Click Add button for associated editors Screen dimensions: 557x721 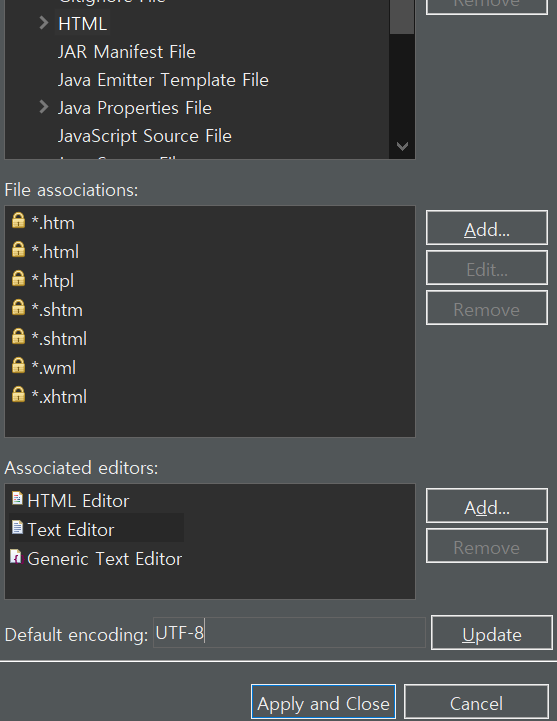[487, 506]
